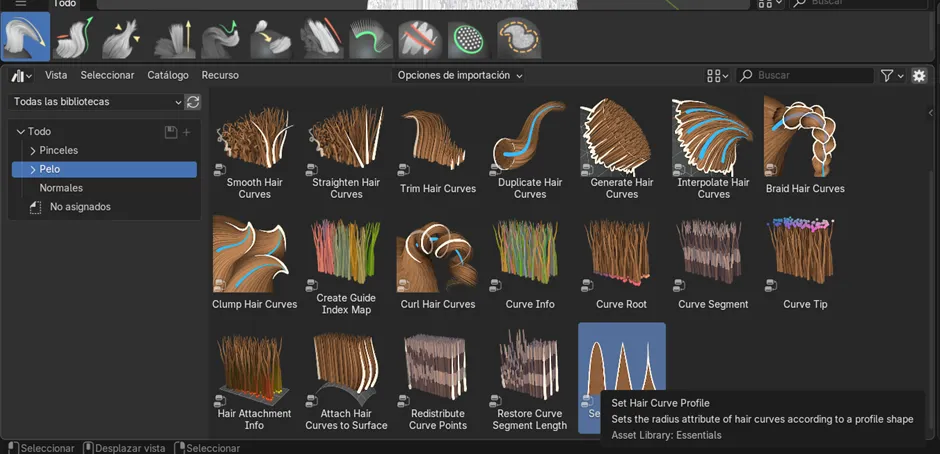Click the save catalogs disk icon
The height and width of the screenshot is (454, 940).
(x=170, y=132)
